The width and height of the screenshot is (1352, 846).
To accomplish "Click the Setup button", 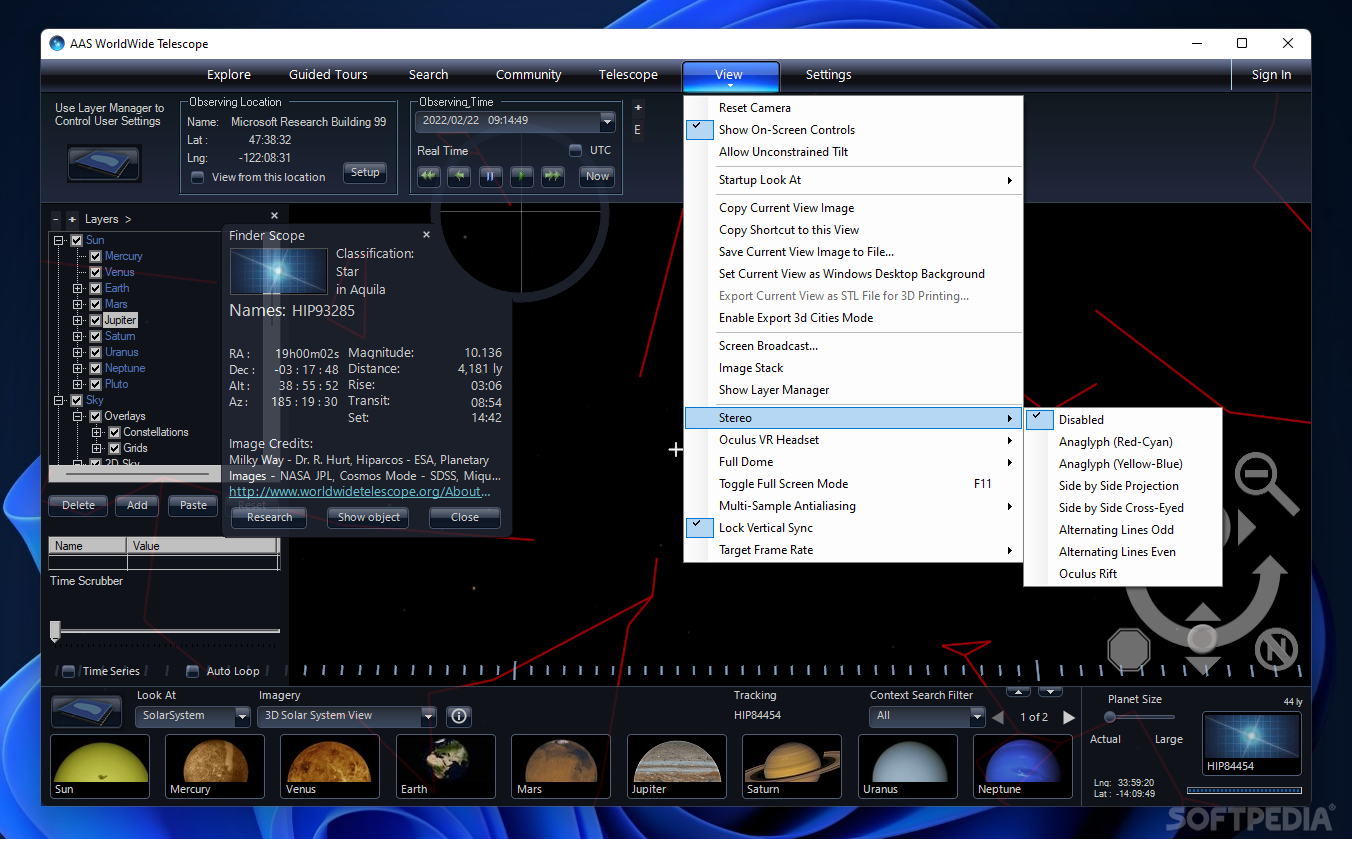I will [365, 172].
